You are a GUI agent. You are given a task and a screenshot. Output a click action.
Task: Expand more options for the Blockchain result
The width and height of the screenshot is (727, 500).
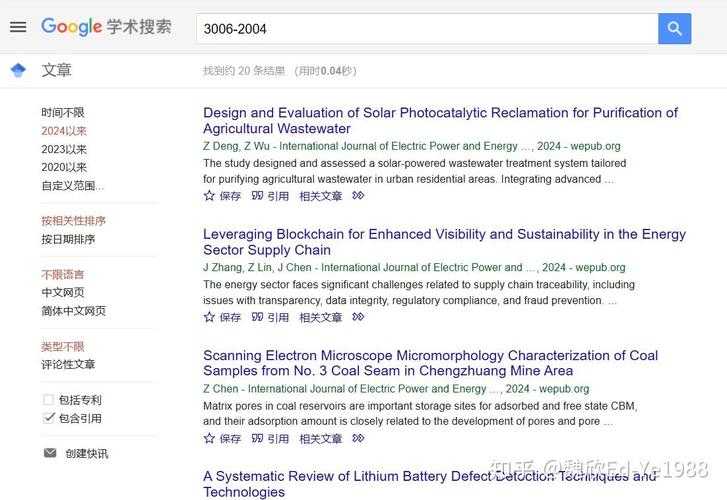pyautogui.click(x=358, y=317)
